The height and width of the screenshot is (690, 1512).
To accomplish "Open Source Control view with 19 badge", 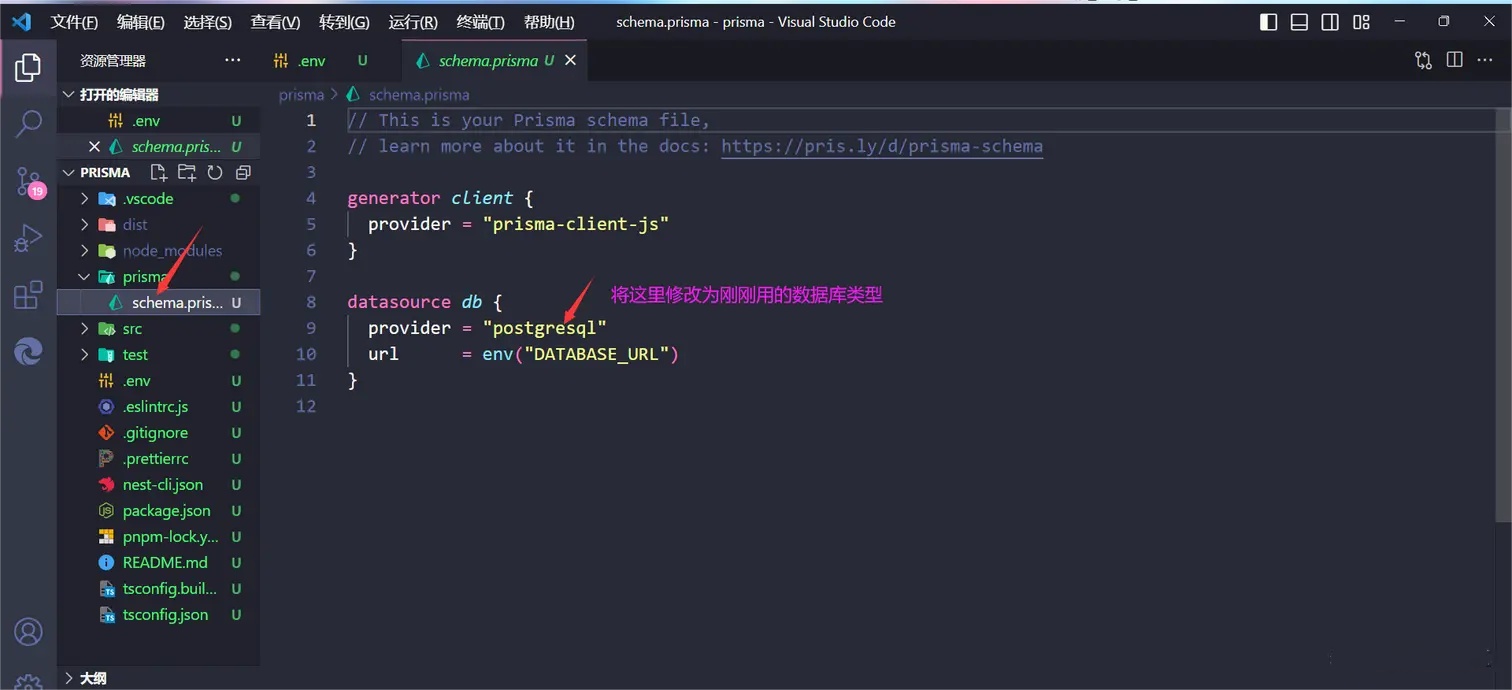I will tap(28, 182).
